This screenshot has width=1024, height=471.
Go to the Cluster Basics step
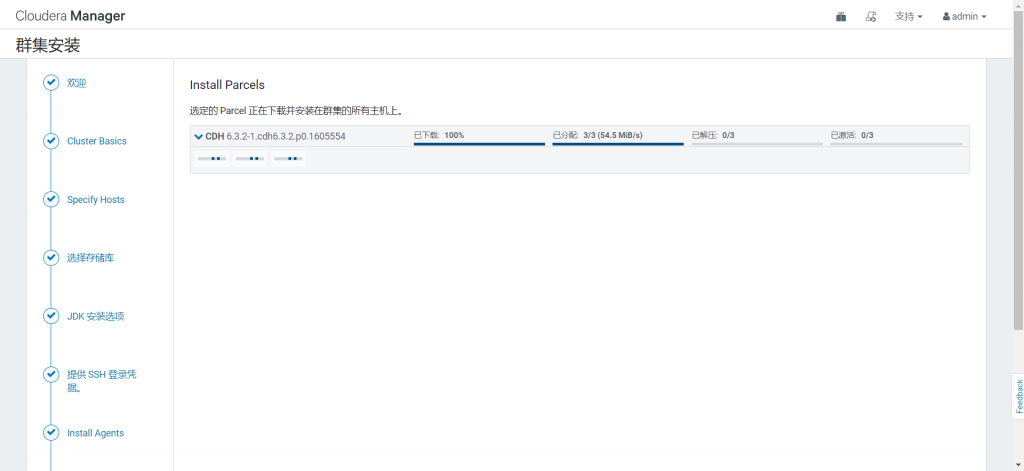(97, 141)
